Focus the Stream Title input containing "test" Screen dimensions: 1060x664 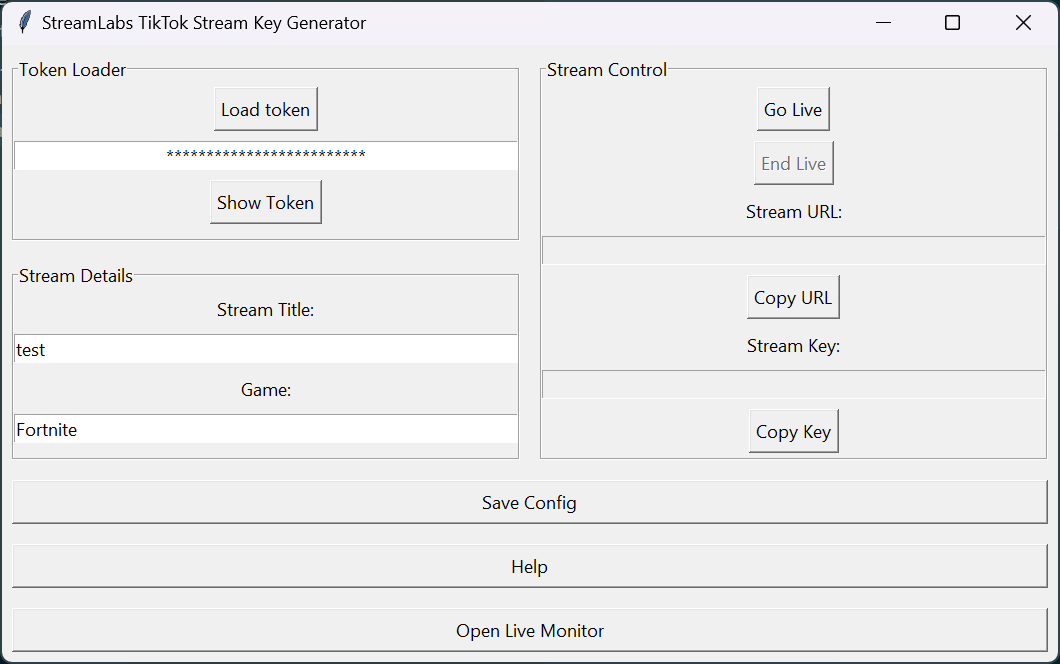[x=265, y=350]
